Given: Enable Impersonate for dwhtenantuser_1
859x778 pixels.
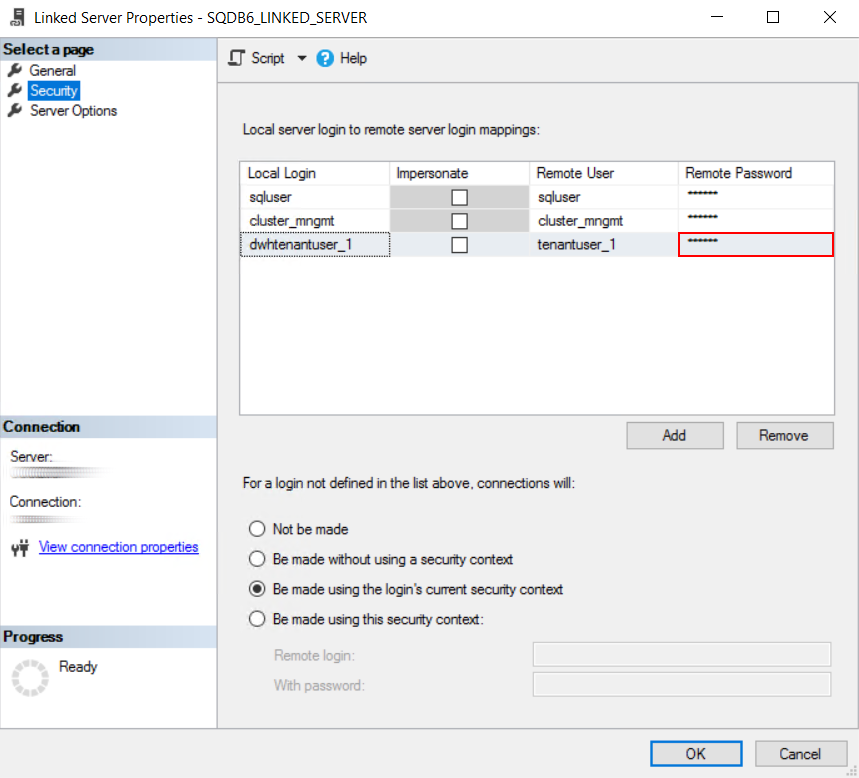Looking at the screenshot, I should click(x=459, y=245).
